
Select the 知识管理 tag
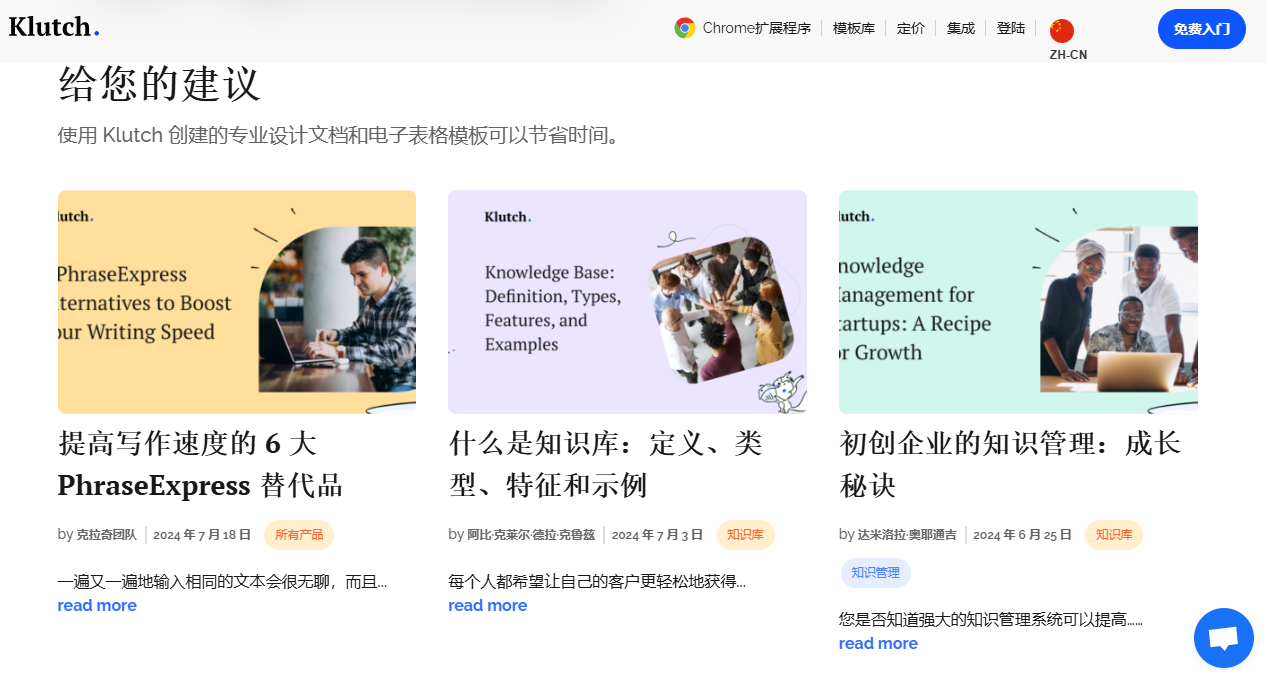(875, 573)
